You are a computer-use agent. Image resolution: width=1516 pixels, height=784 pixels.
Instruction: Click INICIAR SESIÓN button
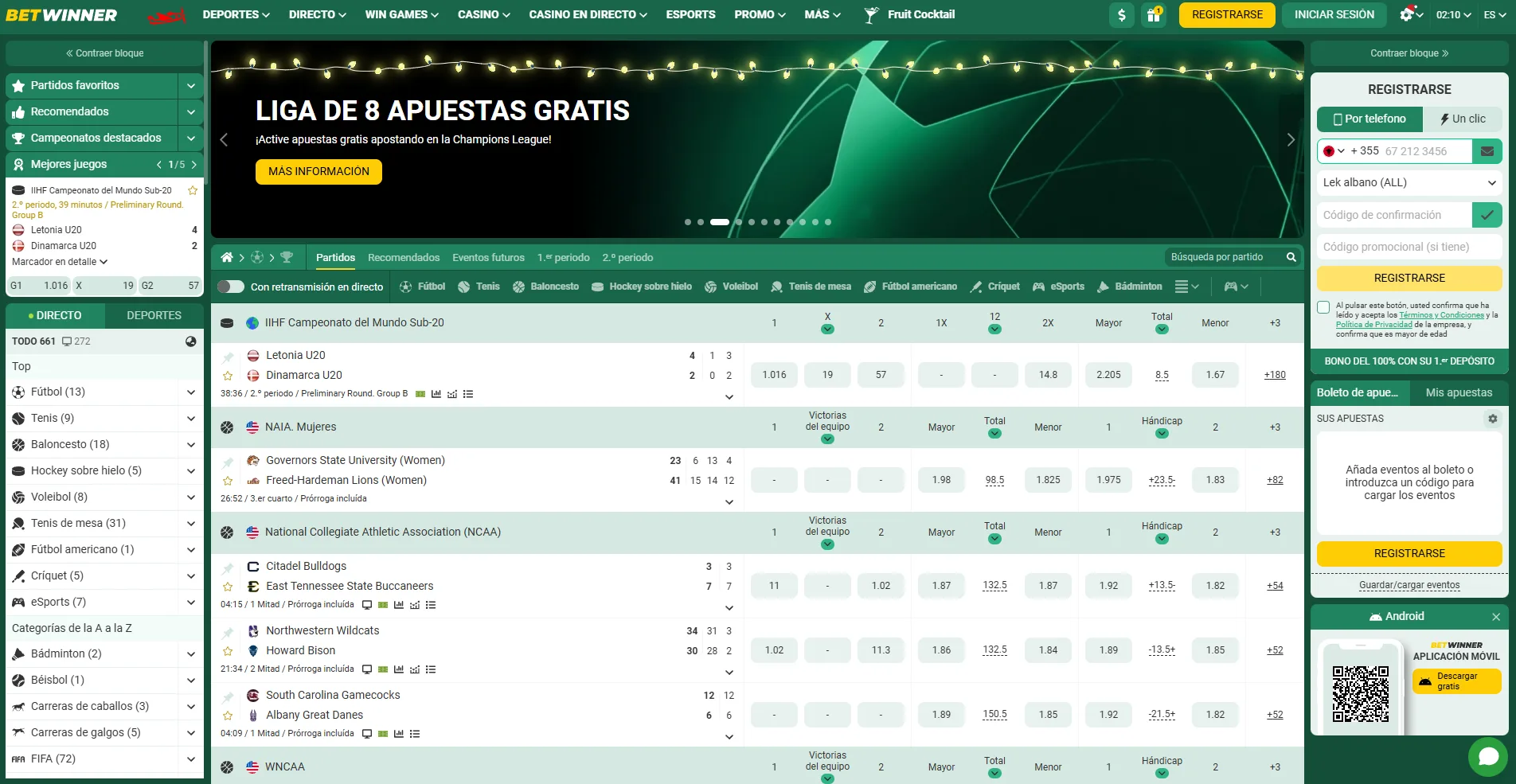[1334, 15]
